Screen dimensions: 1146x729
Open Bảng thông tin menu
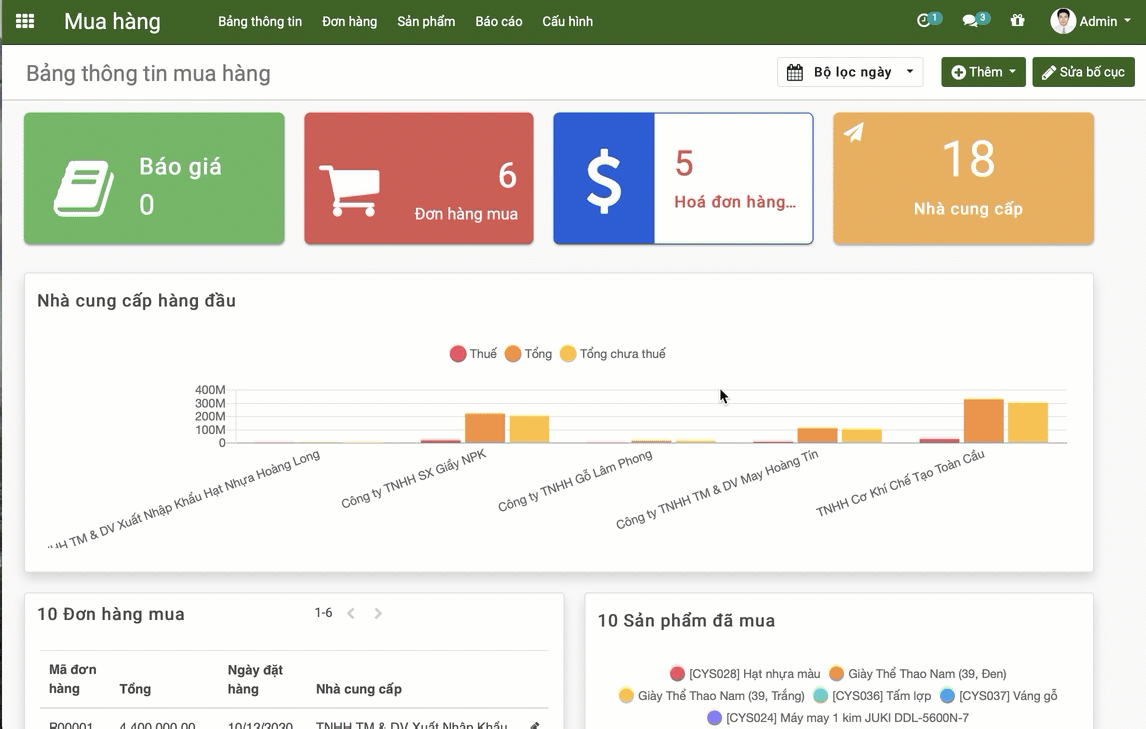pos(259,21)
